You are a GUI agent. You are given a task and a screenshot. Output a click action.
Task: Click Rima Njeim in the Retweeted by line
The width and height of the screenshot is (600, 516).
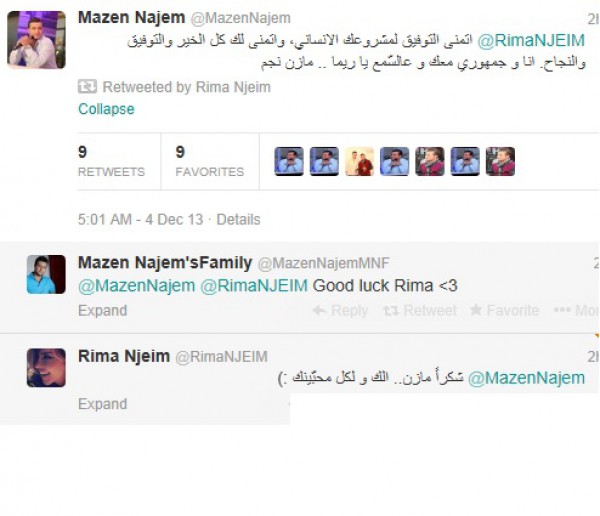[x=233, y=87]
